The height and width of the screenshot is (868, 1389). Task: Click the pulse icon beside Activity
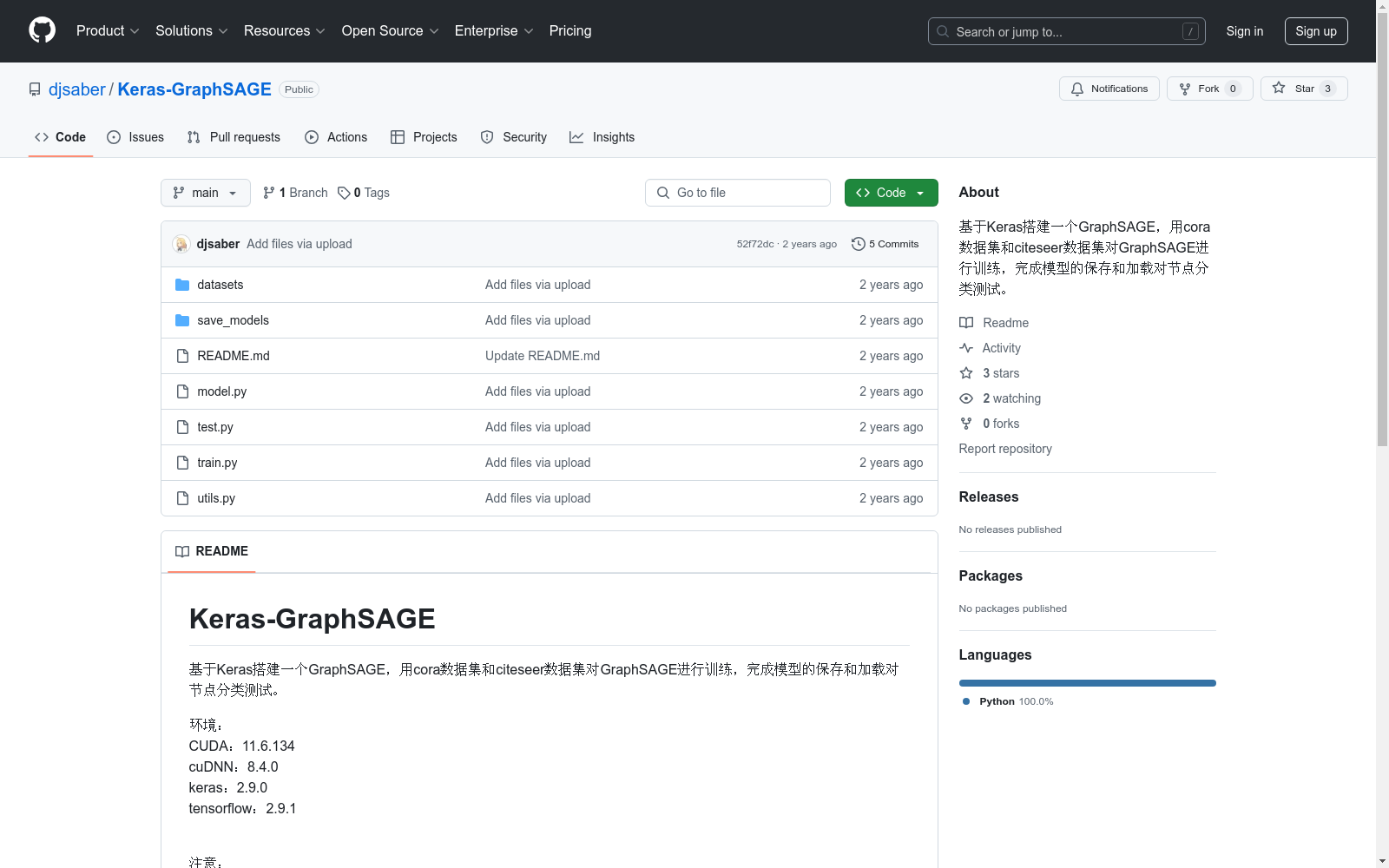click(966, 348)
